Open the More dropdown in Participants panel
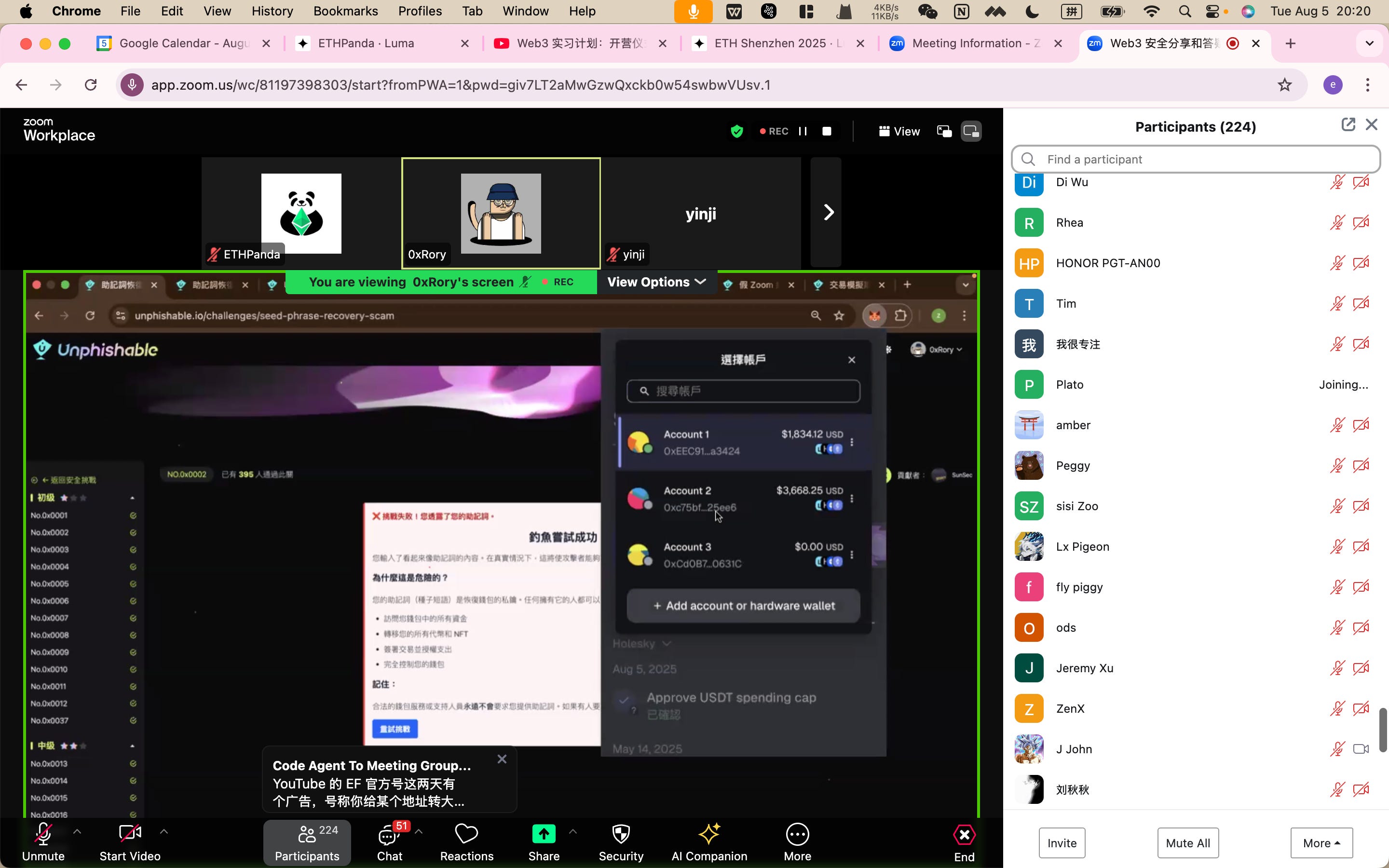Viewport: 1389px width, 868px height. 1321,843
